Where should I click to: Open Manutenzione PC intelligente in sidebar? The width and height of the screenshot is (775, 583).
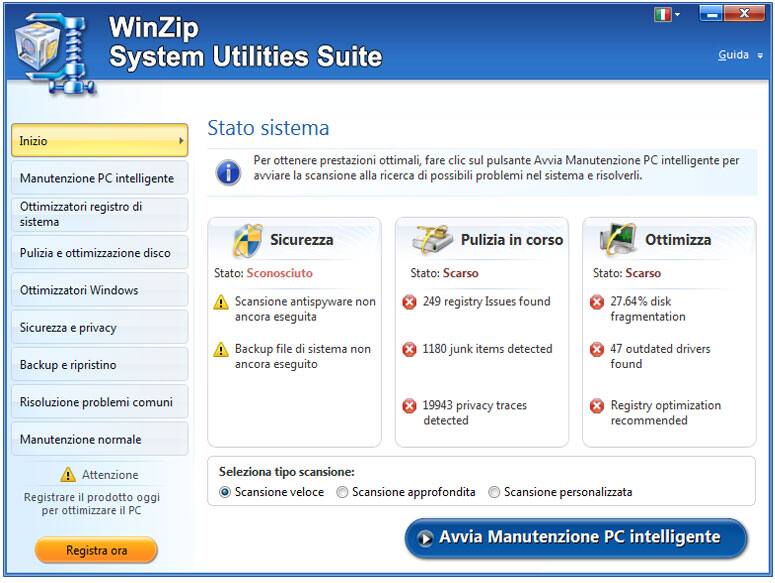tap(98, 178)
